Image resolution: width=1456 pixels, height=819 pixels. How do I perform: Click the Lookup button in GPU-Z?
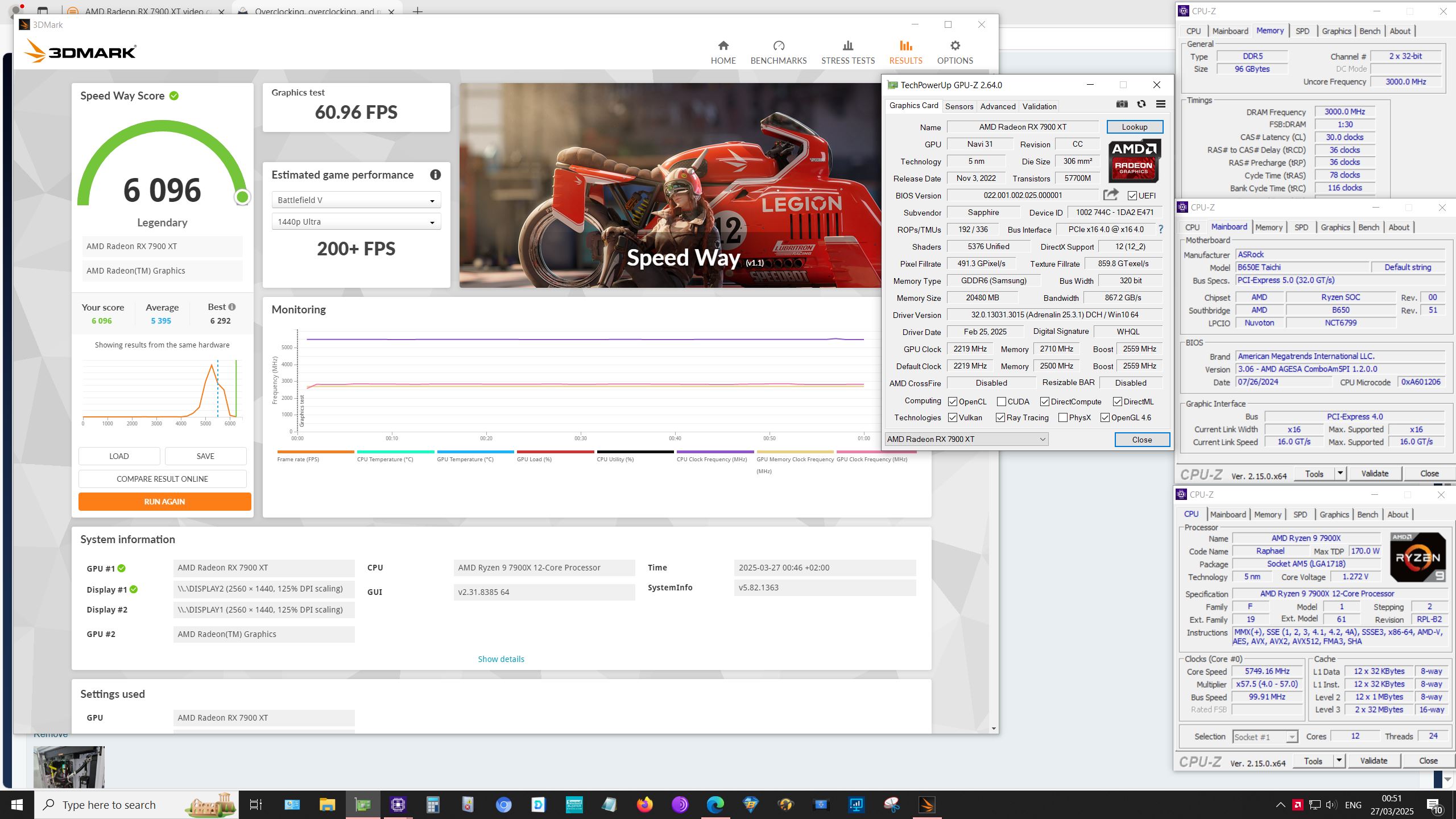click(1134, 127)
